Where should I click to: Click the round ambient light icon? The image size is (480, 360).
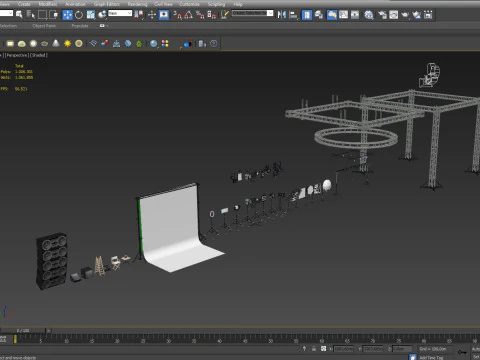pyautogui.click(x=79, y=44)
